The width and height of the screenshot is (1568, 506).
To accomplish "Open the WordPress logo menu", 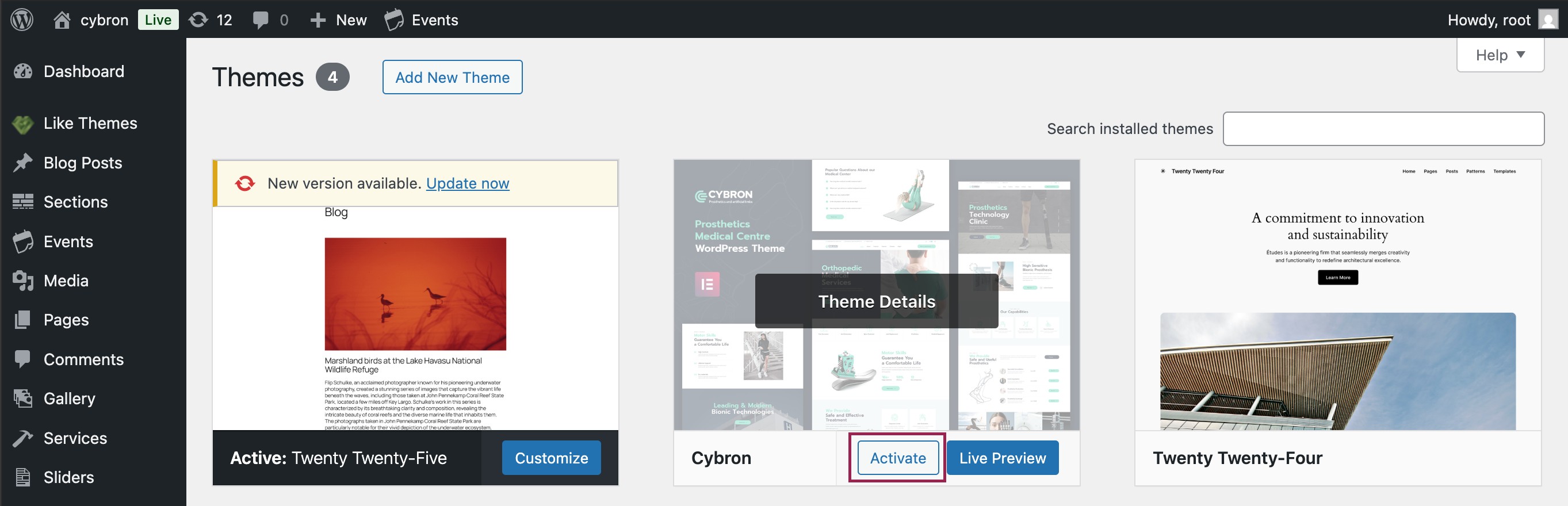I will pos(22,20).
